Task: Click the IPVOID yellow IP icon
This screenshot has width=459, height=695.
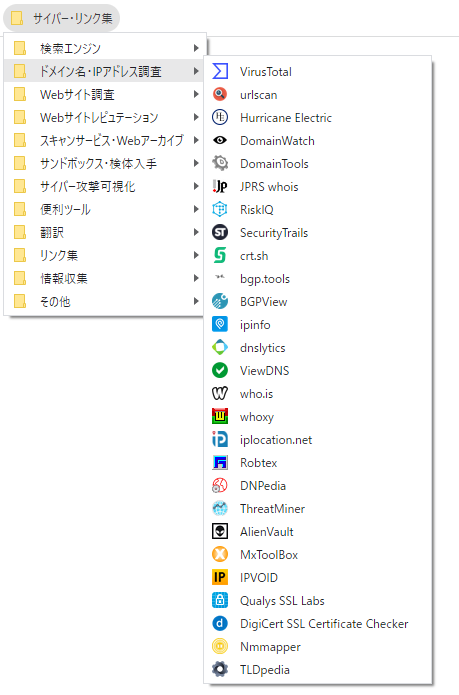Action: pyautogui.click(x=220, y=578)
